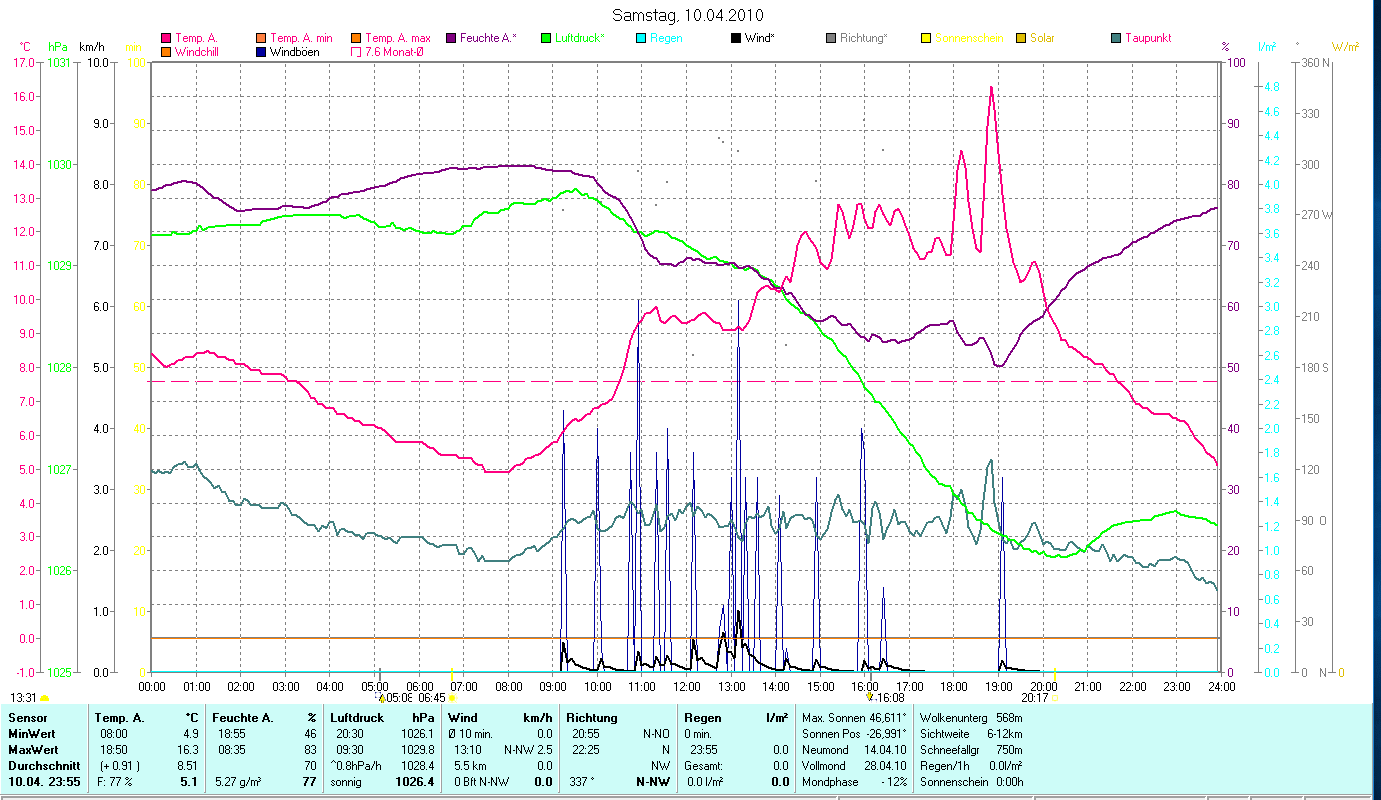The width and height of the screenshot is (1381, 800).
Task: Click the current pressure value 1026.4
Action: click(x=415, y=782)
